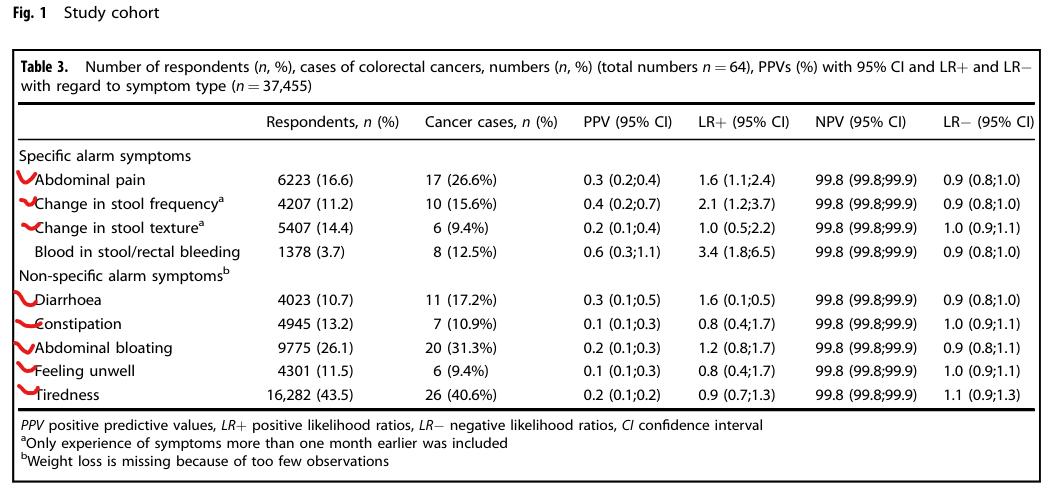Screen dimensions: 1057x489
Task: Select the 'Cancer cases, n (%)' column header
Action: click(x=491, y=123)
